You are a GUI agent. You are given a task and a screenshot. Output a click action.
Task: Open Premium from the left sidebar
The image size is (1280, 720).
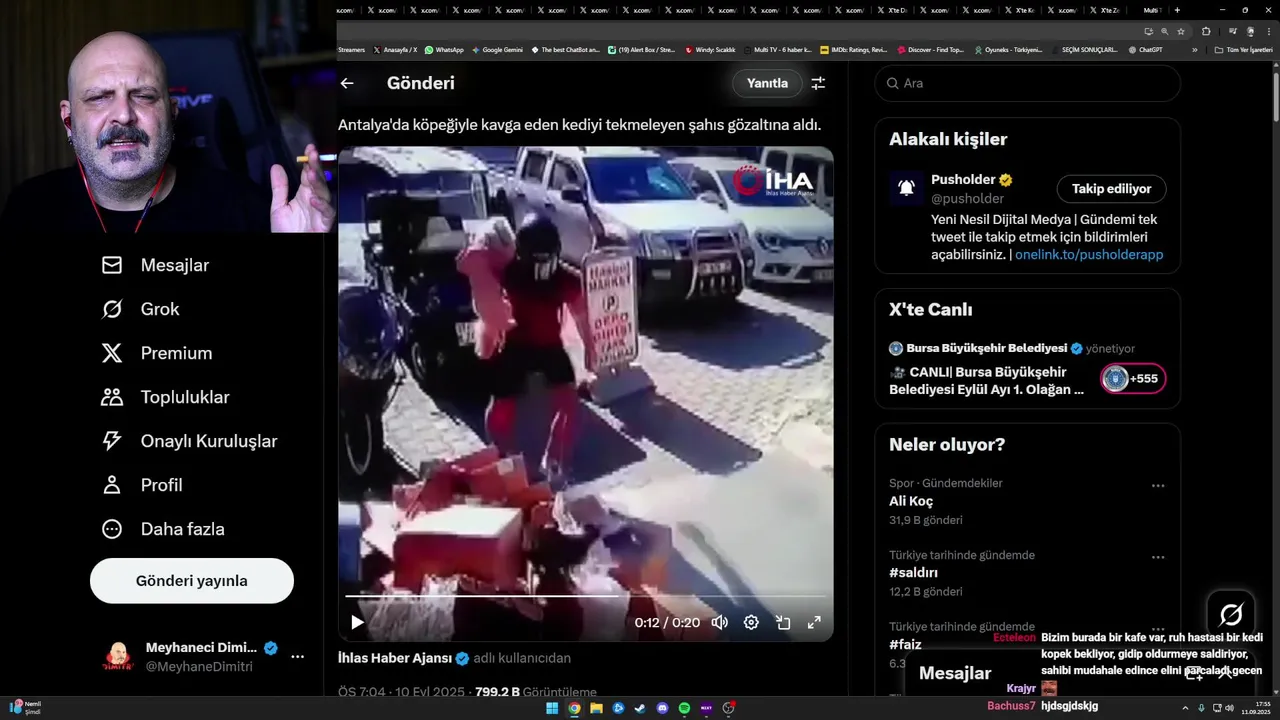(x=157, y=353)
